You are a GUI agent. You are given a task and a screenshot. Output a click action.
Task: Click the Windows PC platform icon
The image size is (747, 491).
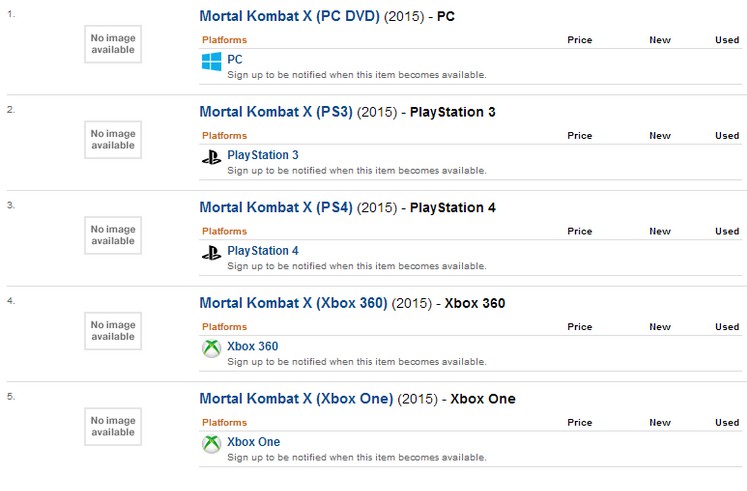coord(212,61)
